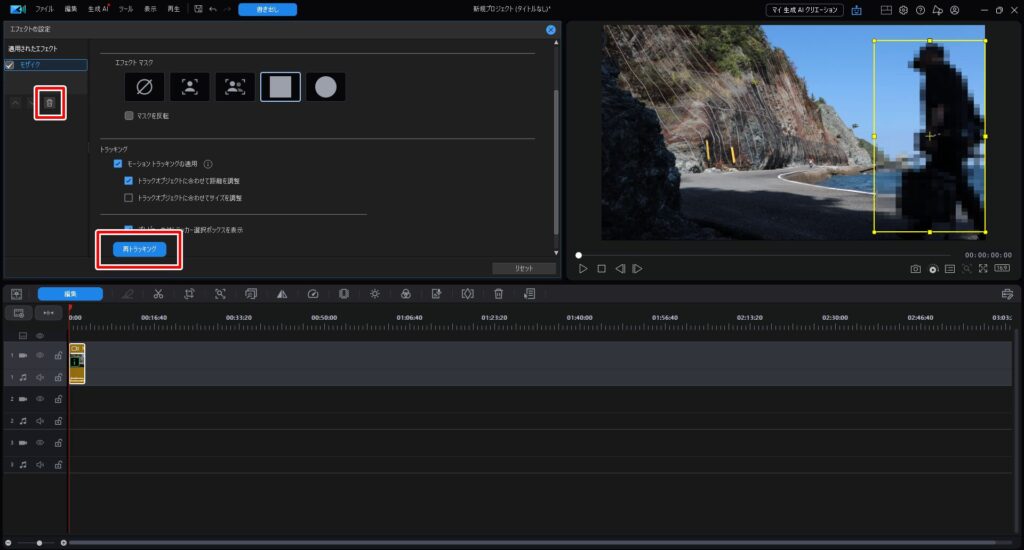Click the scissors split tool in timeline toolbar

158,294
